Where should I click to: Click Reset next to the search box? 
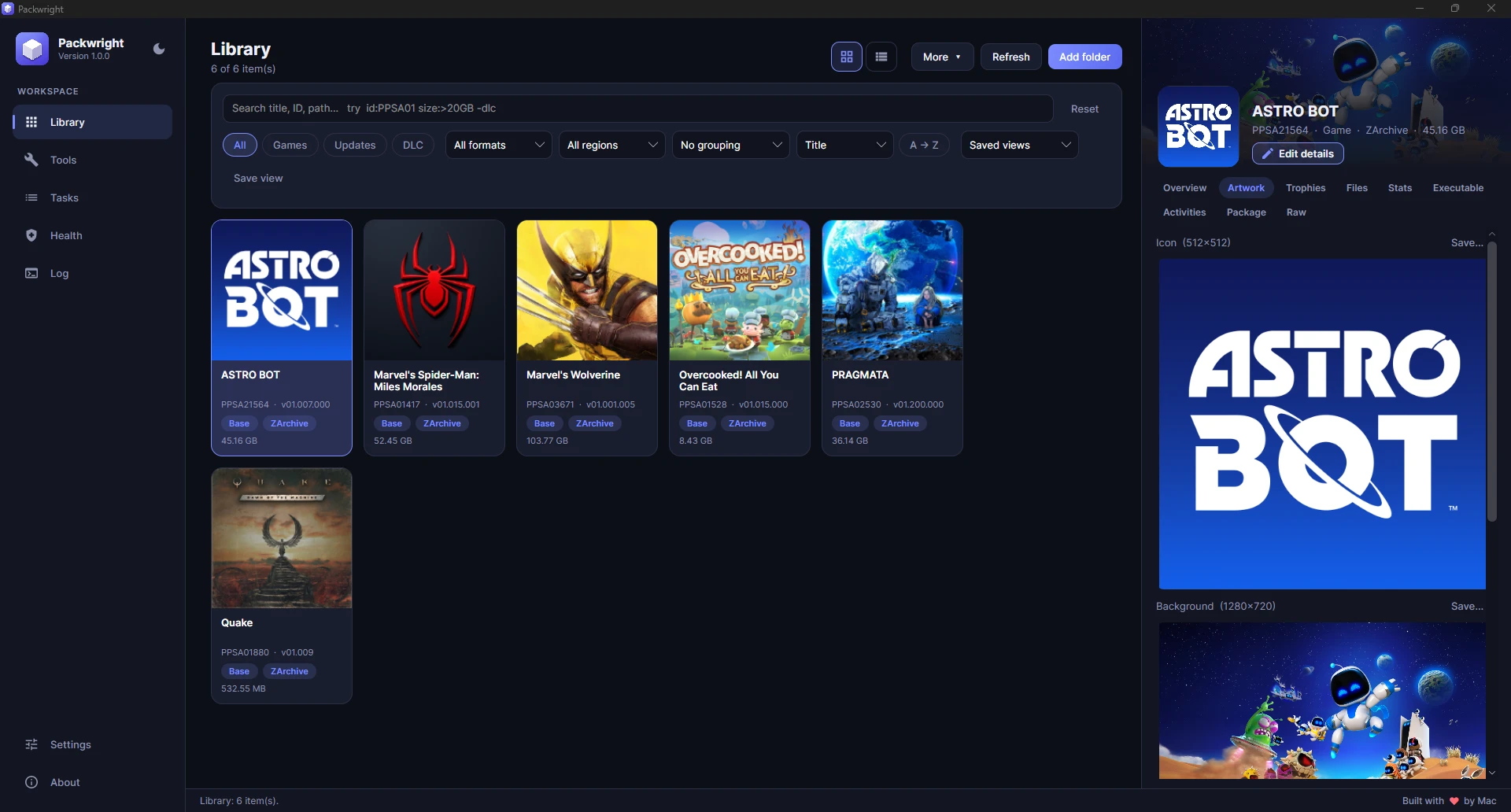click(x=1084, y=109)
